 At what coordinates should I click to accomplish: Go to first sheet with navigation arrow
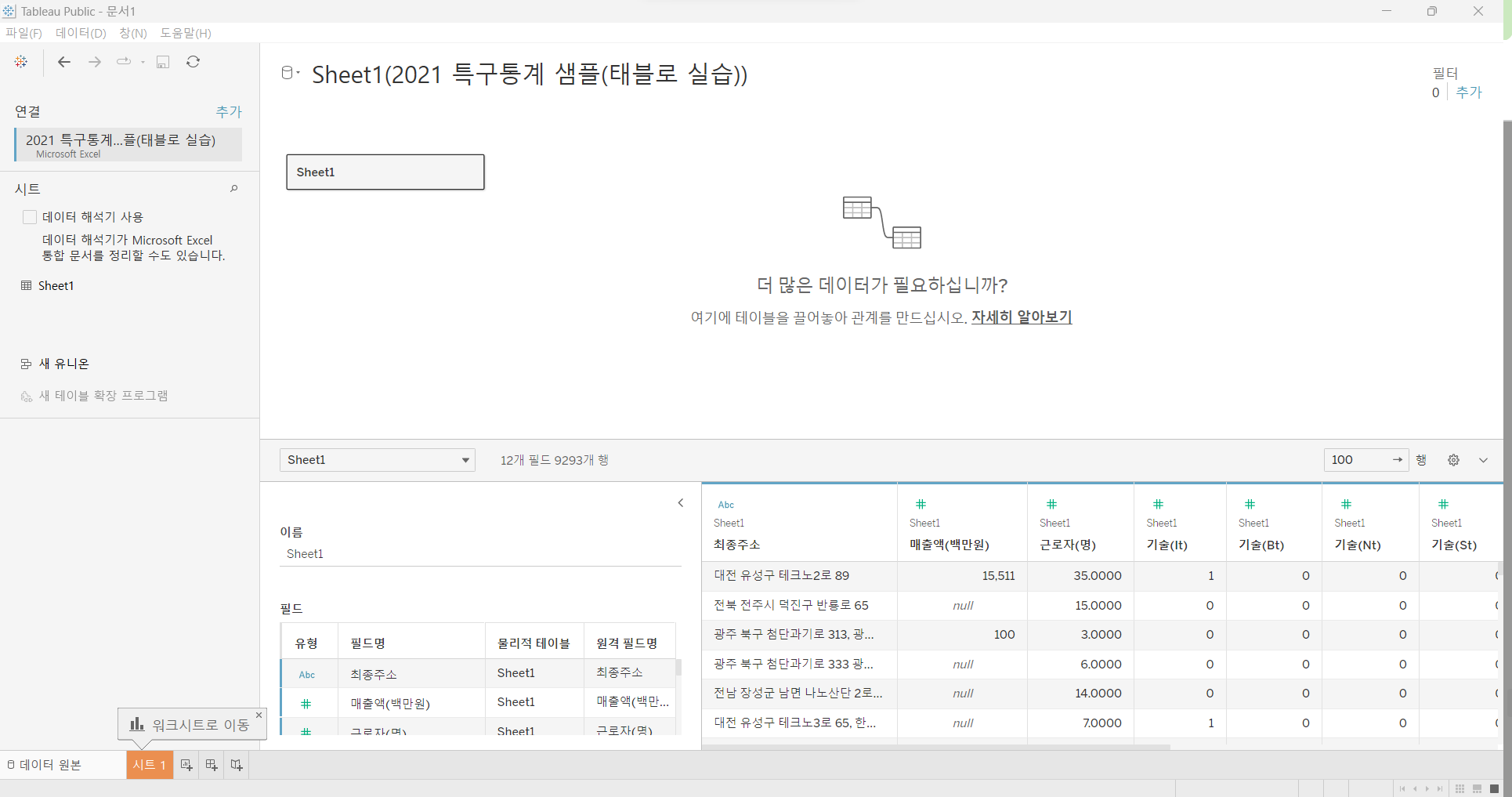point(1402,788)
